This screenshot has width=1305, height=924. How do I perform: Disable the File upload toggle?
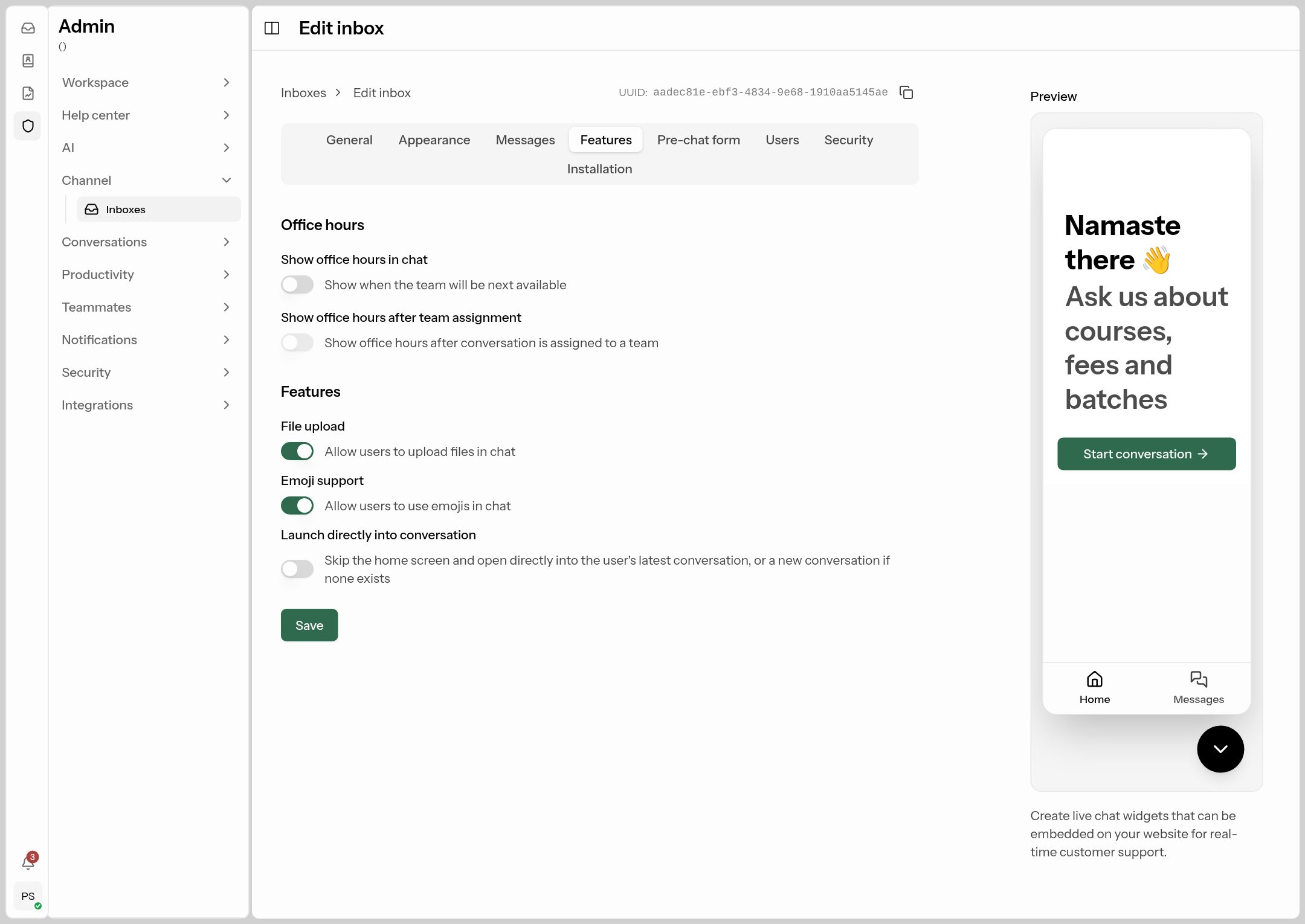[x=297, y=451]
